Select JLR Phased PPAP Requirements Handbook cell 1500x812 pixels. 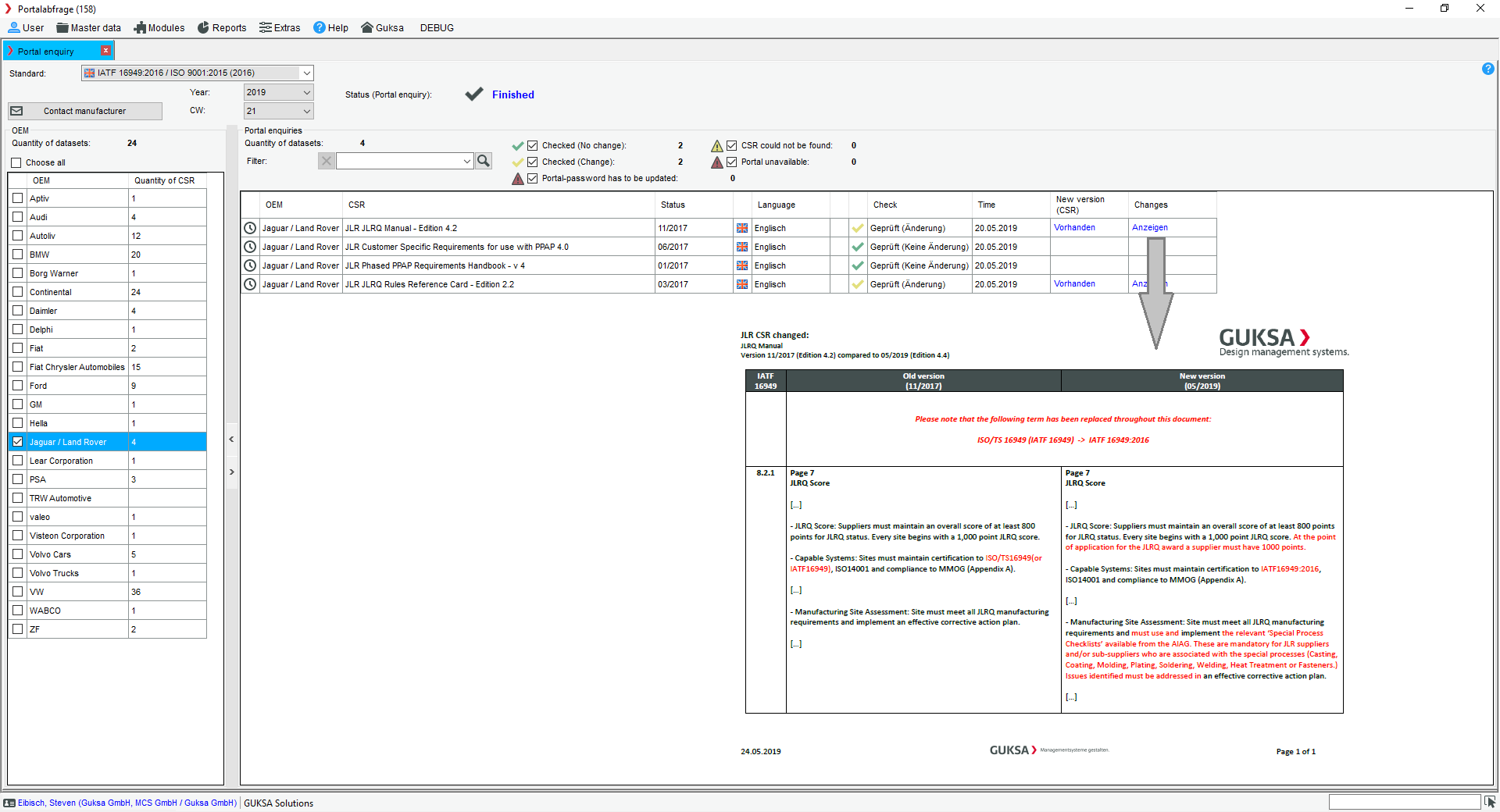pyautogui.click(x=498, y=265)
